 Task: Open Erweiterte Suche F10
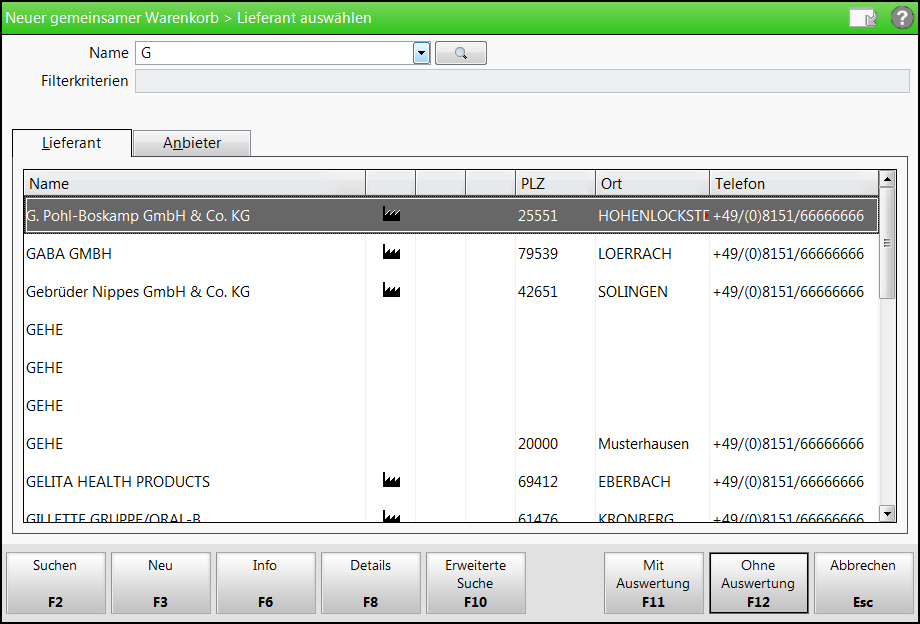coord(475,583)
